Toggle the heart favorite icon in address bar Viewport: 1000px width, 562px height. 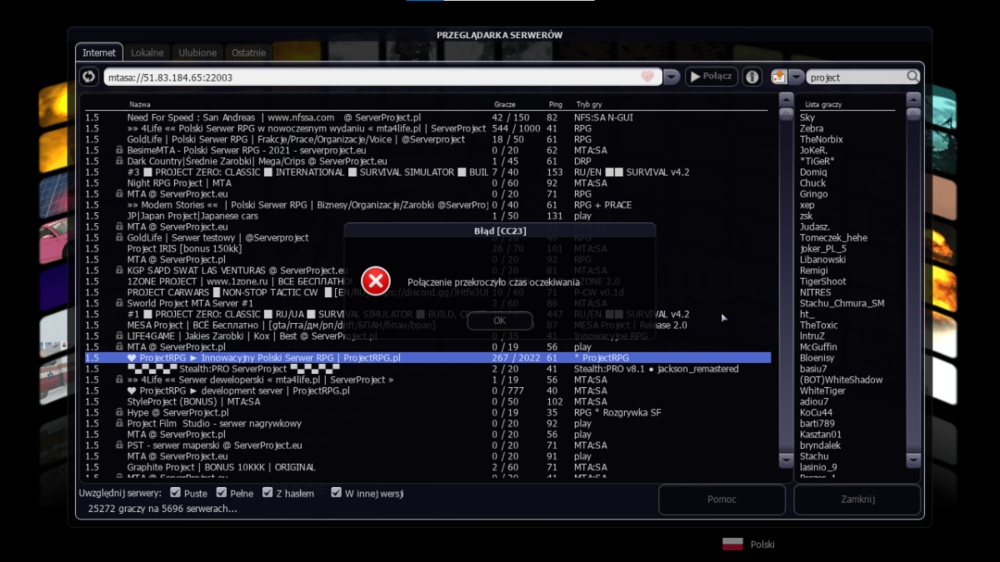(647, 77)
